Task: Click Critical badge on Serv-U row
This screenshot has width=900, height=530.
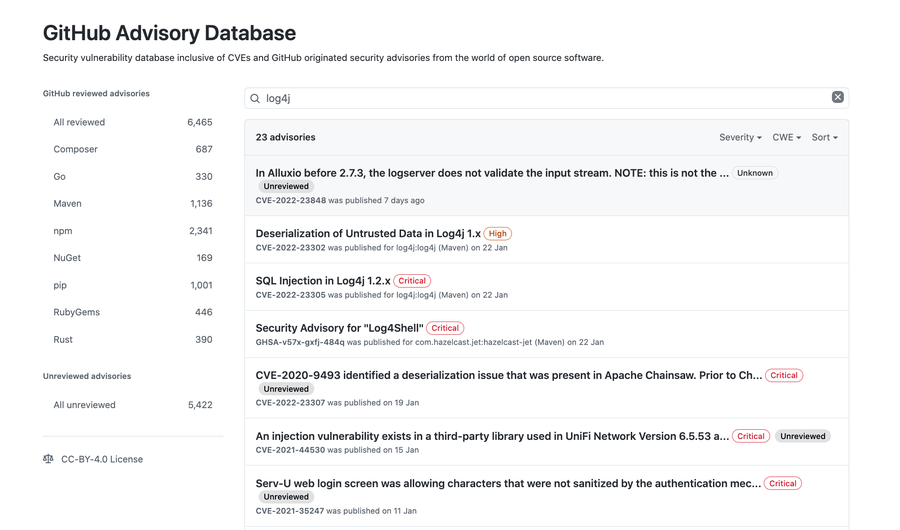Action: coord(783,483)
